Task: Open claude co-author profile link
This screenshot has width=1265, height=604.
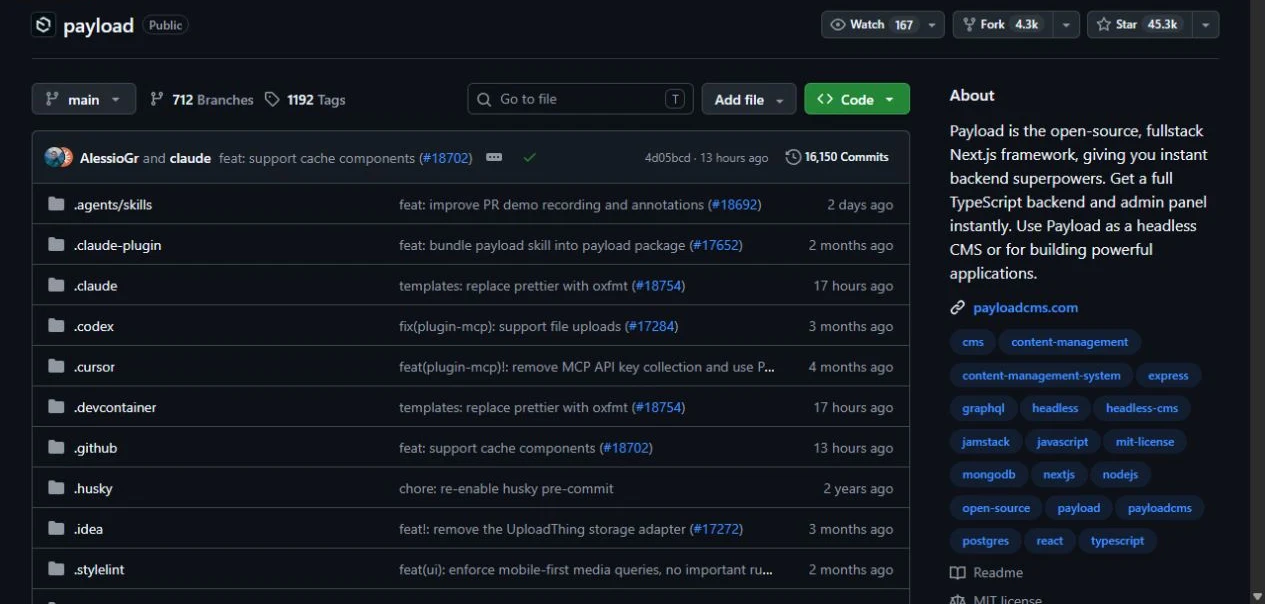Action: click(190, 158)
